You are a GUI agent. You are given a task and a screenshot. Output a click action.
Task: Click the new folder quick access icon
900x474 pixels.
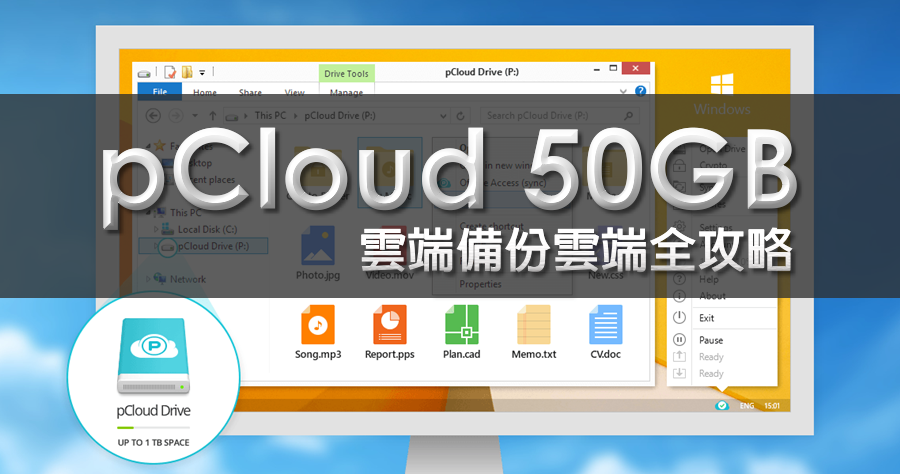[187, 72]
